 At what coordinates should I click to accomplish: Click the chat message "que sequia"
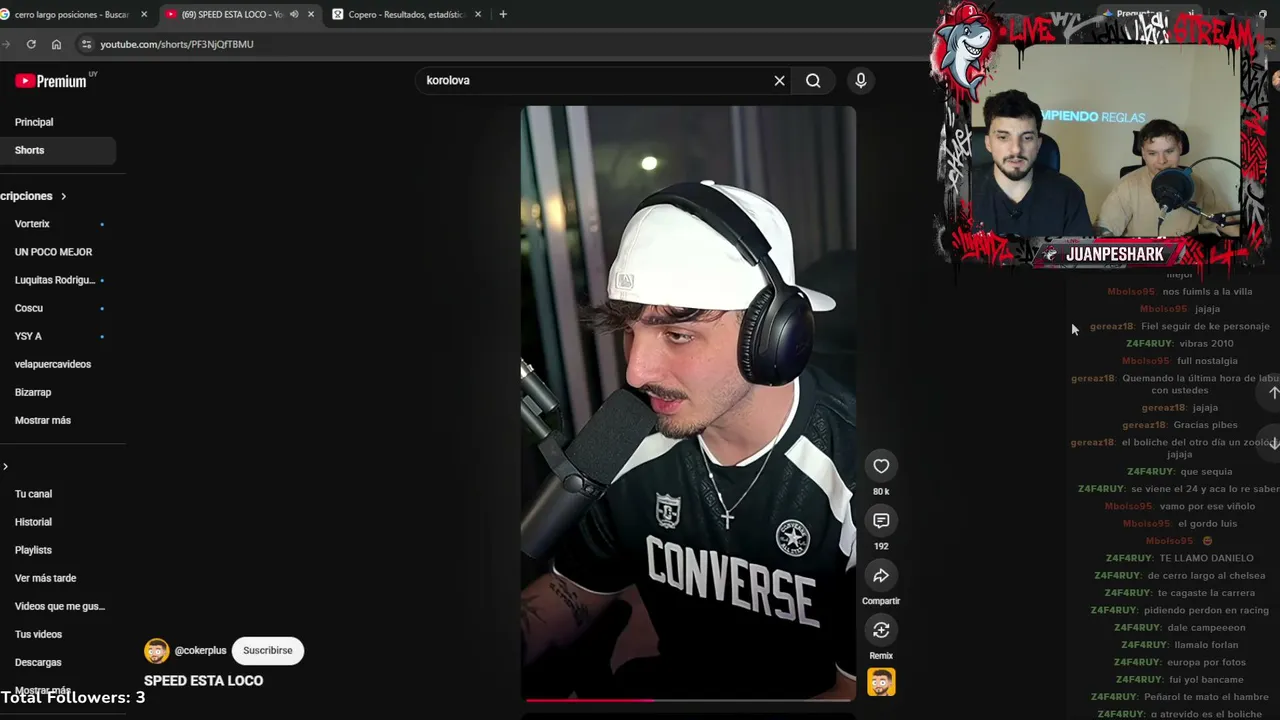tap(1206, 472)
